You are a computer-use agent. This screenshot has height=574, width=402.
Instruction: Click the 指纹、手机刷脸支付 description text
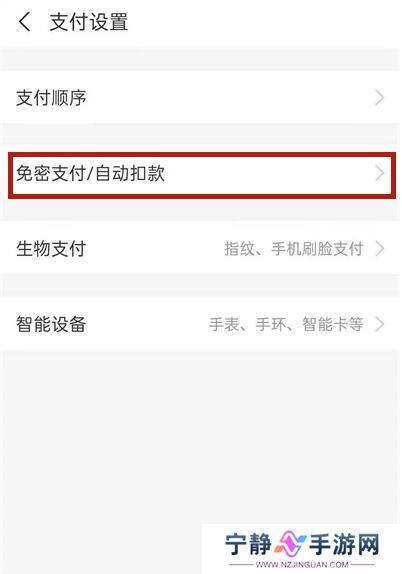[x=294, y=249]
